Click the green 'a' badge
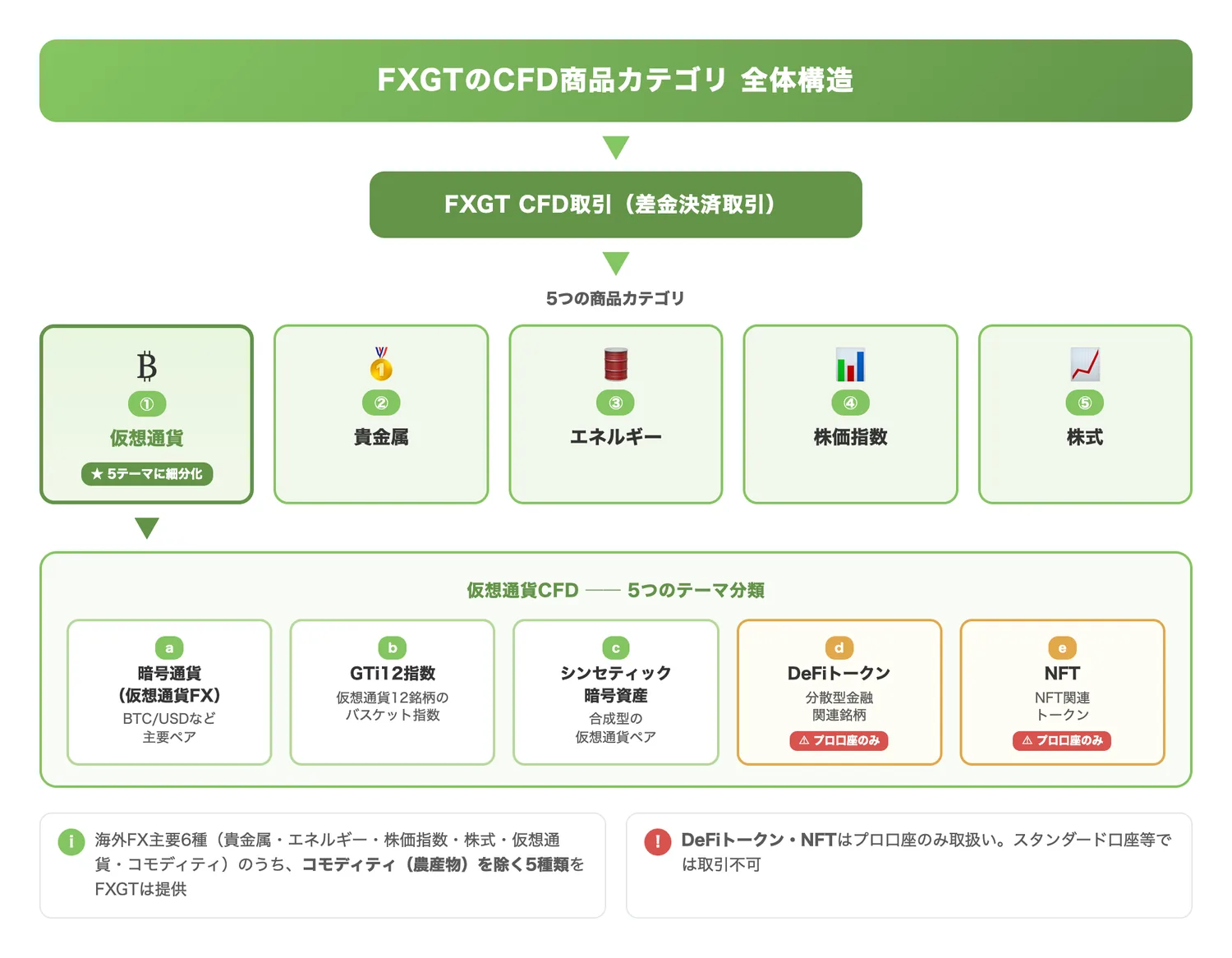Image resolution: width=1232 pixels, height=958 pixels. point(169,647)
